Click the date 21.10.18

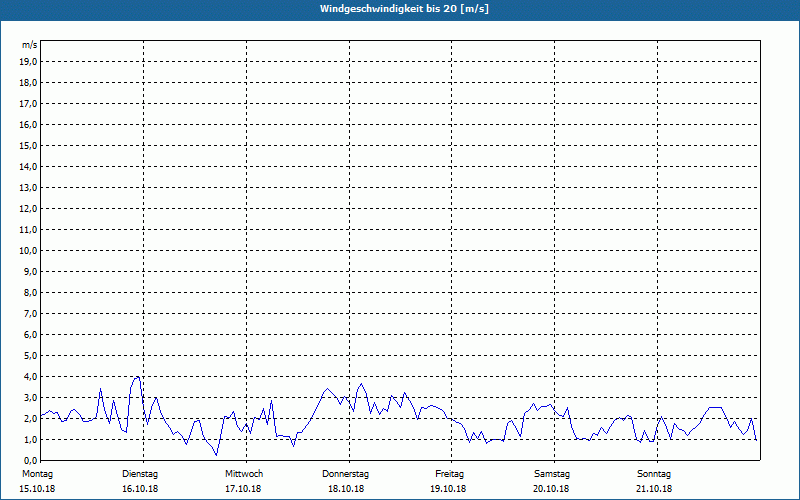point(654,489)
